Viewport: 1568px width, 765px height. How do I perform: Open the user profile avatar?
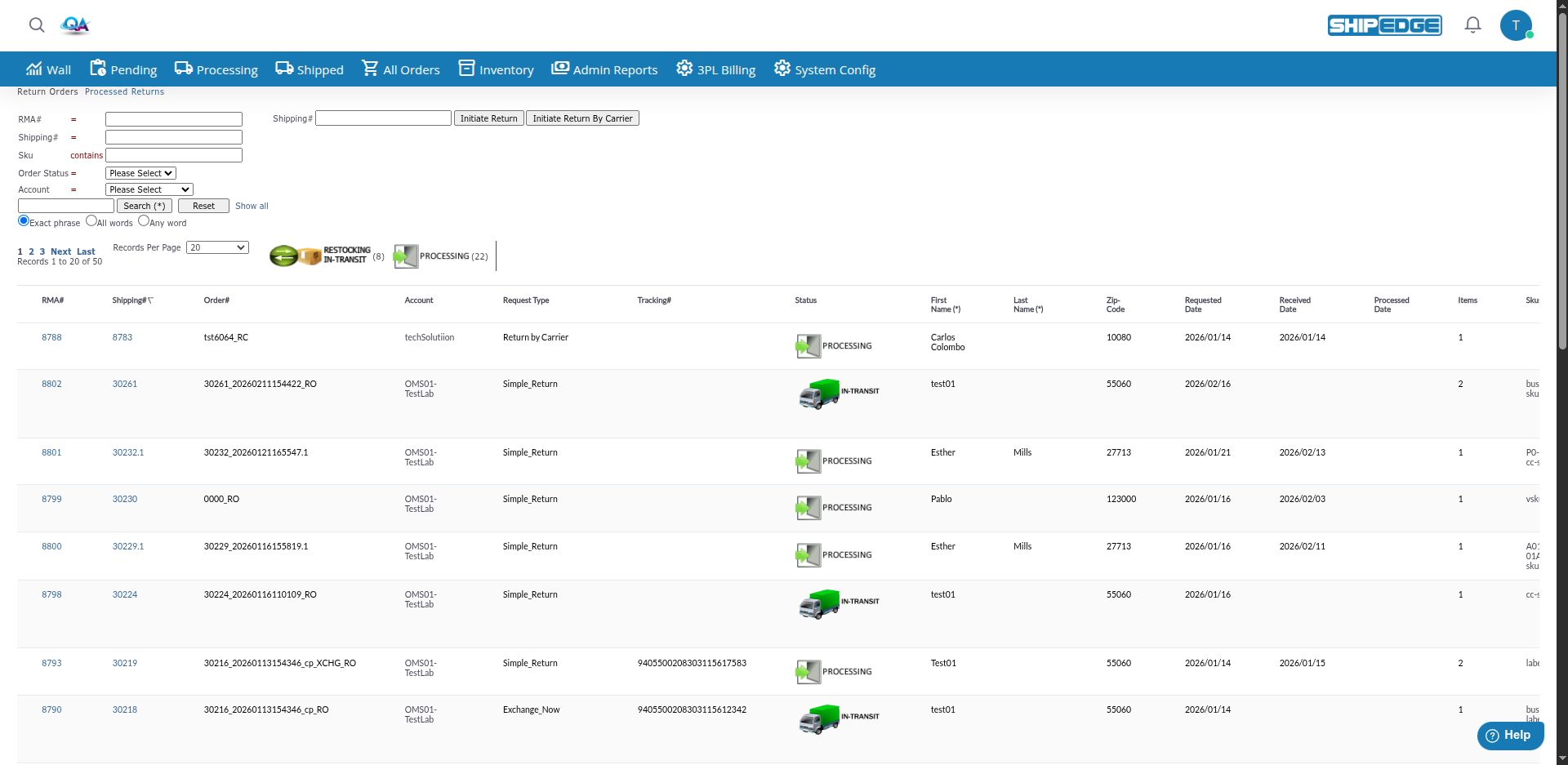1516,25
